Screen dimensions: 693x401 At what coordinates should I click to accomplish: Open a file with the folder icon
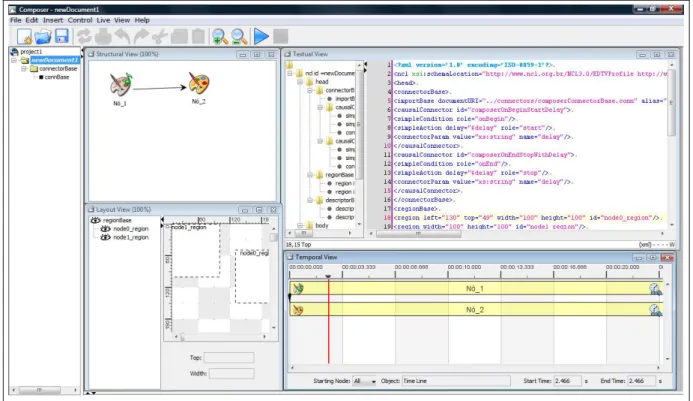point(43,37)
